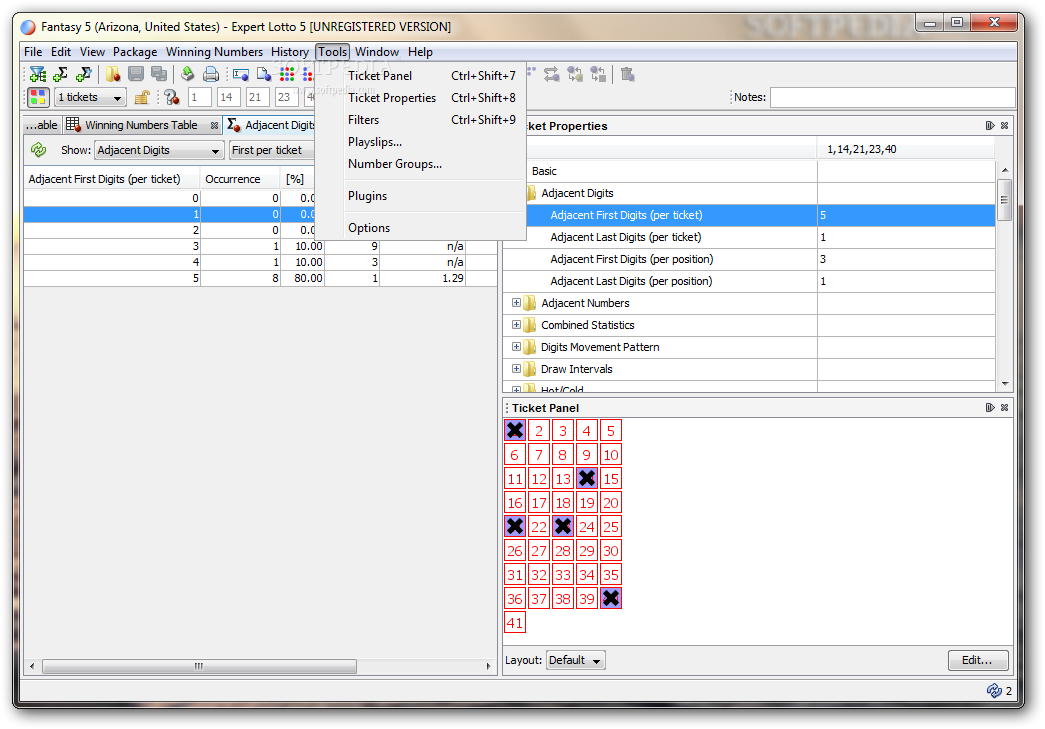Sort by Occurrence column header

240,179
